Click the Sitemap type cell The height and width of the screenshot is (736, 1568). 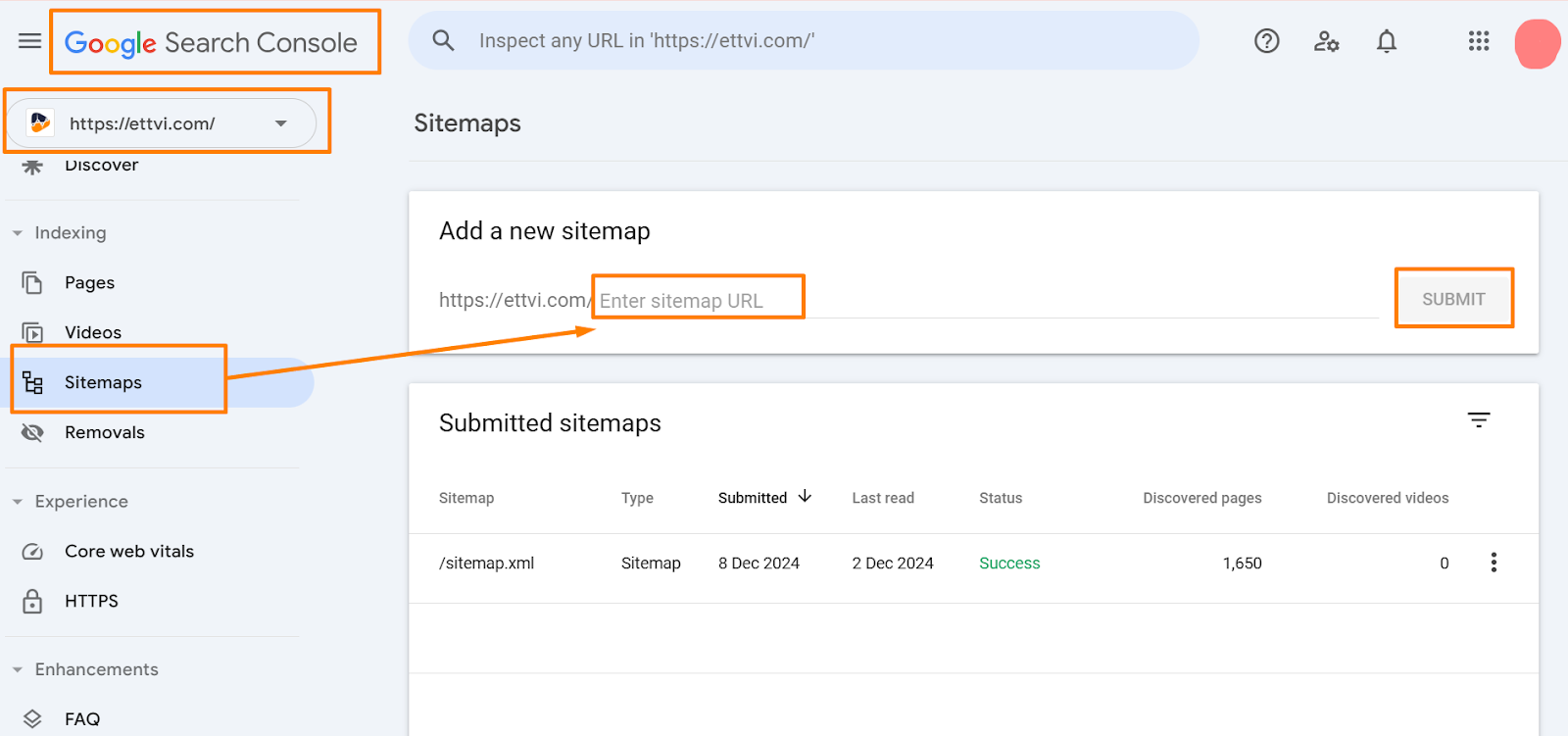[651, 563]
